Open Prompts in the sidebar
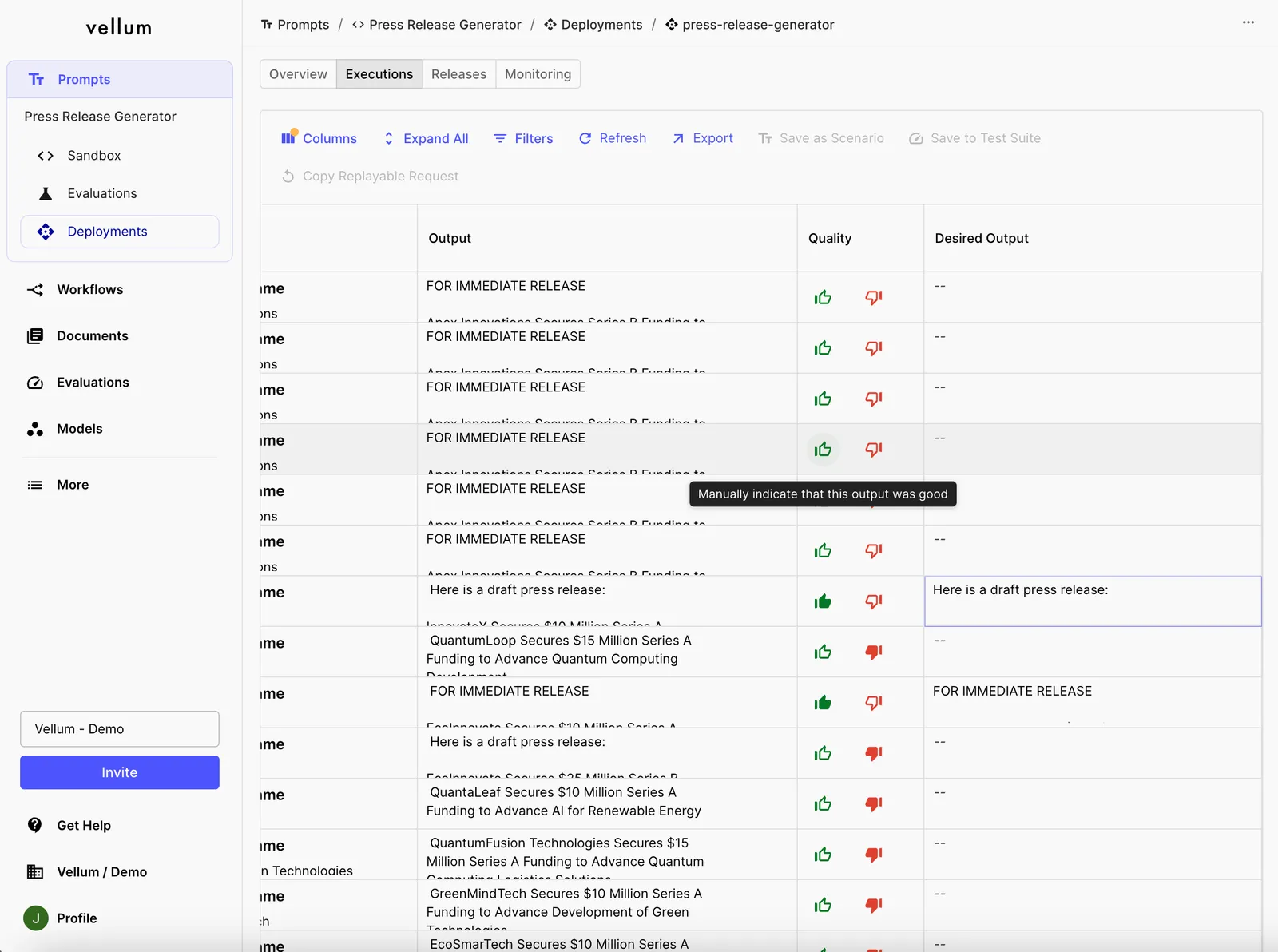 (120, 79)
